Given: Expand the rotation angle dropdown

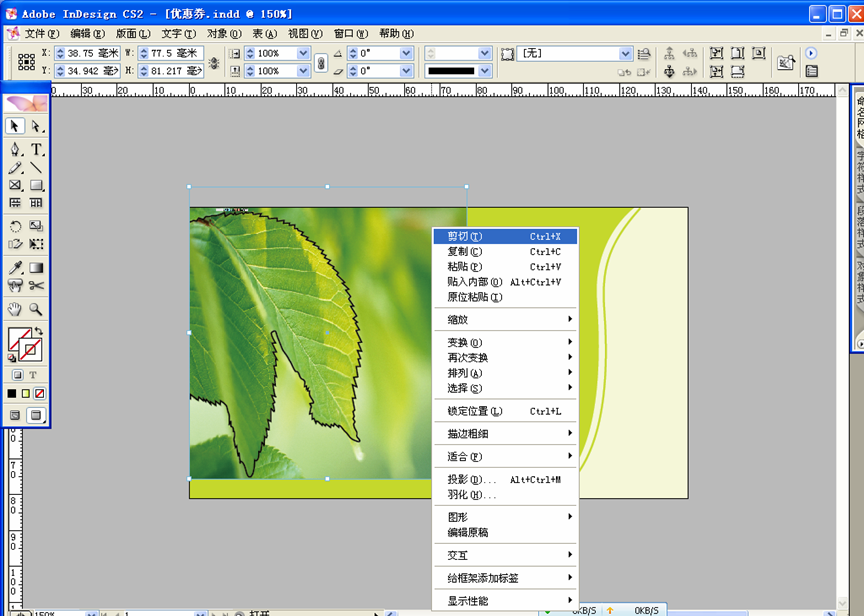Looking at the screenshot, I should point(406,53).
